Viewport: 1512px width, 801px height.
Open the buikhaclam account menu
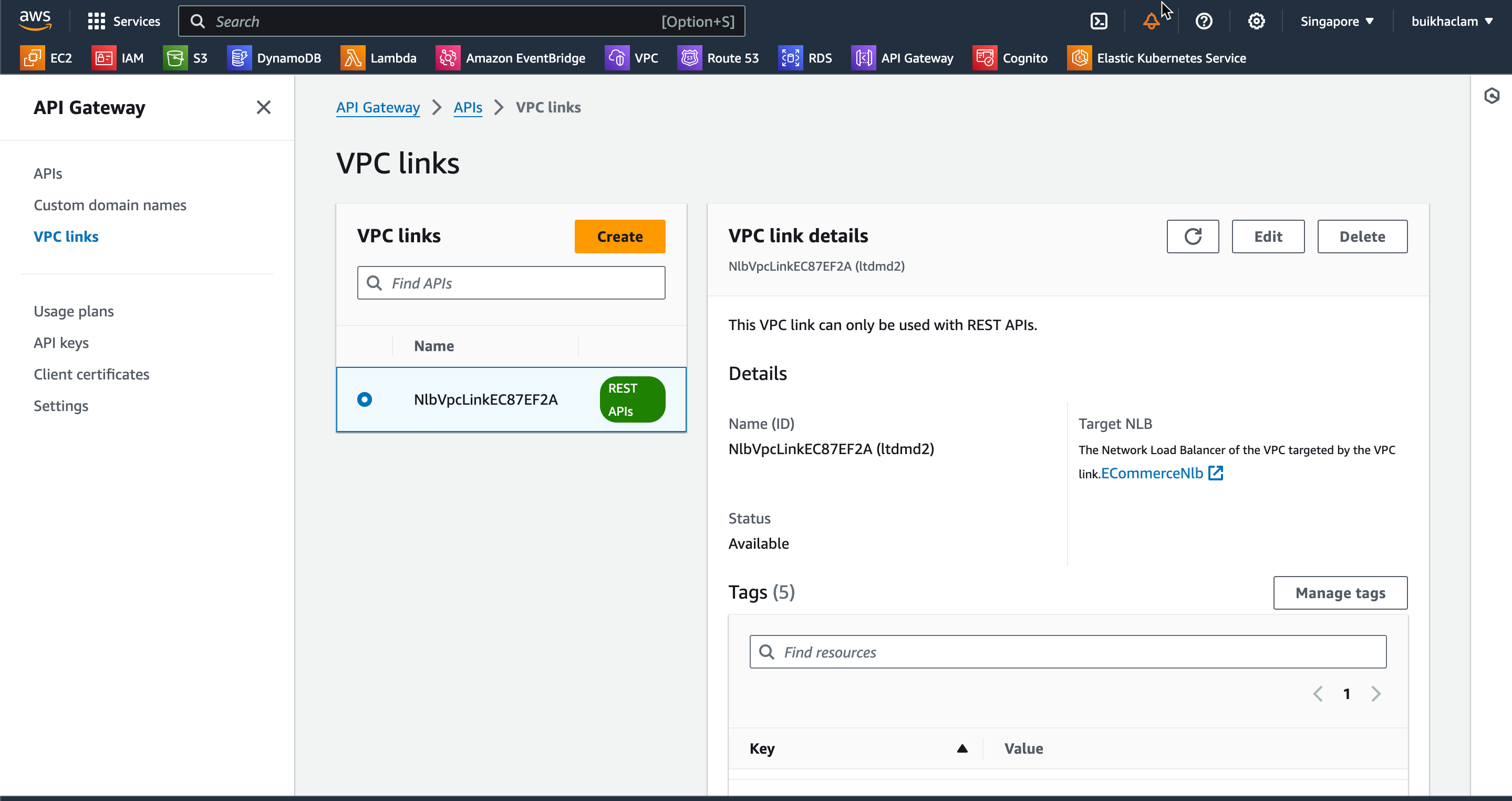point(1452,21)
